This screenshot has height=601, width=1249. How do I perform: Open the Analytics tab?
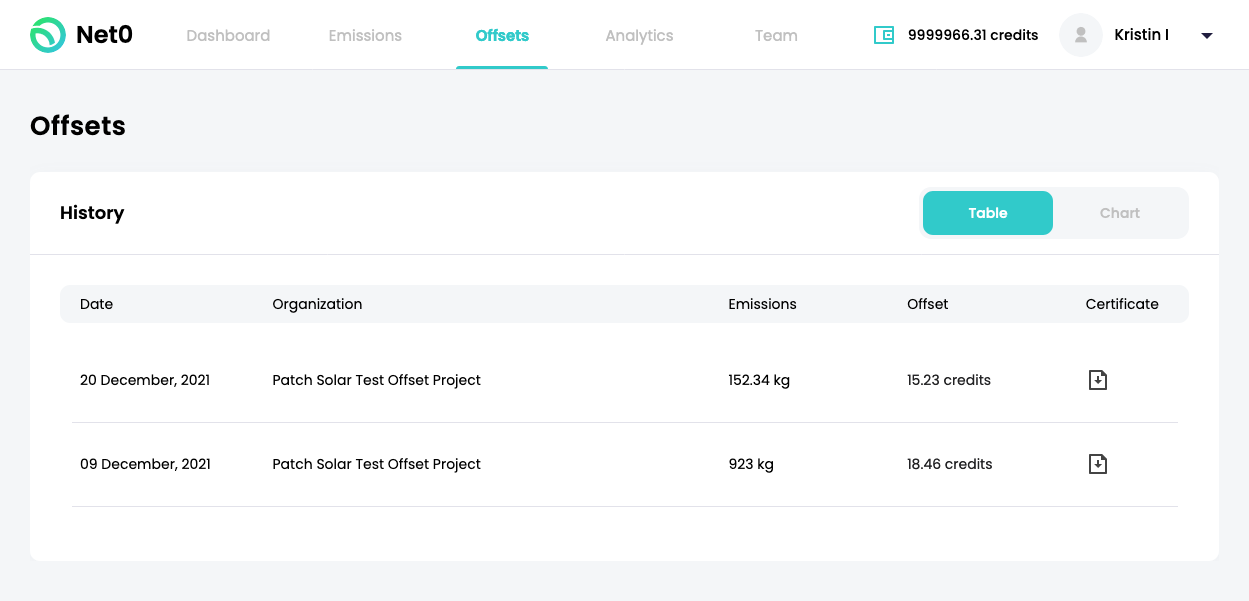[639, 35]
